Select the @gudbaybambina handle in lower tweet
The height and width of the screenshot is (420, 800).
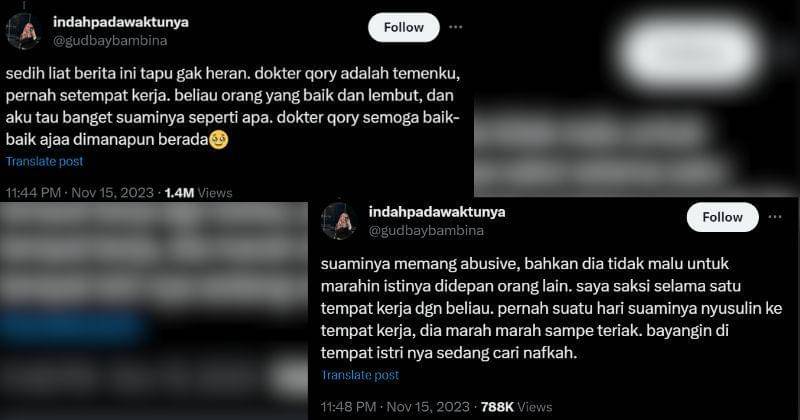pos(426,231)
